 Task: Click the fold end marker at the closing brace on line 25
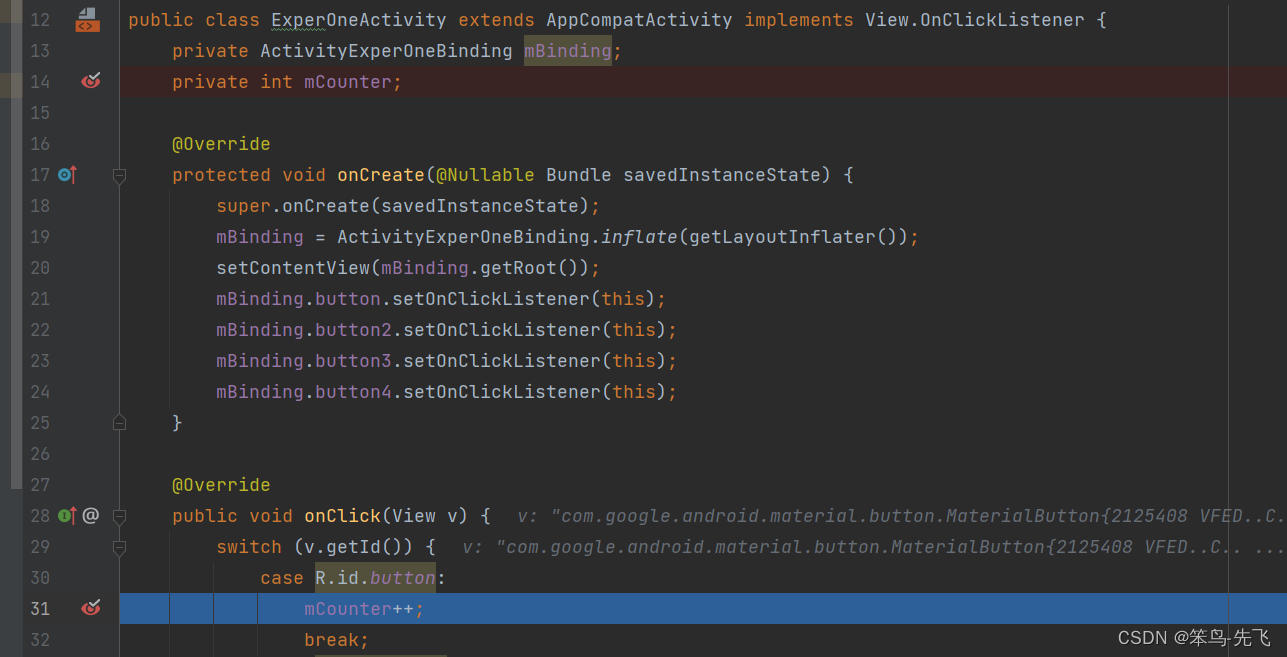coord(119,423)
